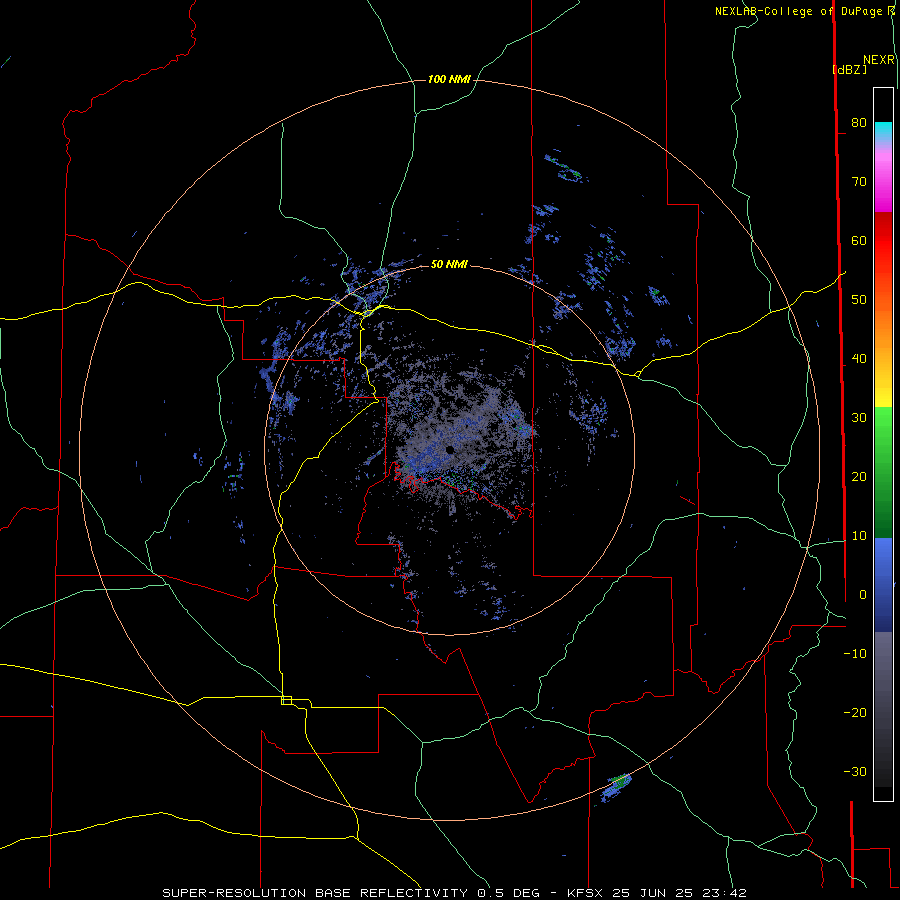Click the 10 dBZ scale value
This screenshot has width=900, height=900.
[x=859, y=536]
